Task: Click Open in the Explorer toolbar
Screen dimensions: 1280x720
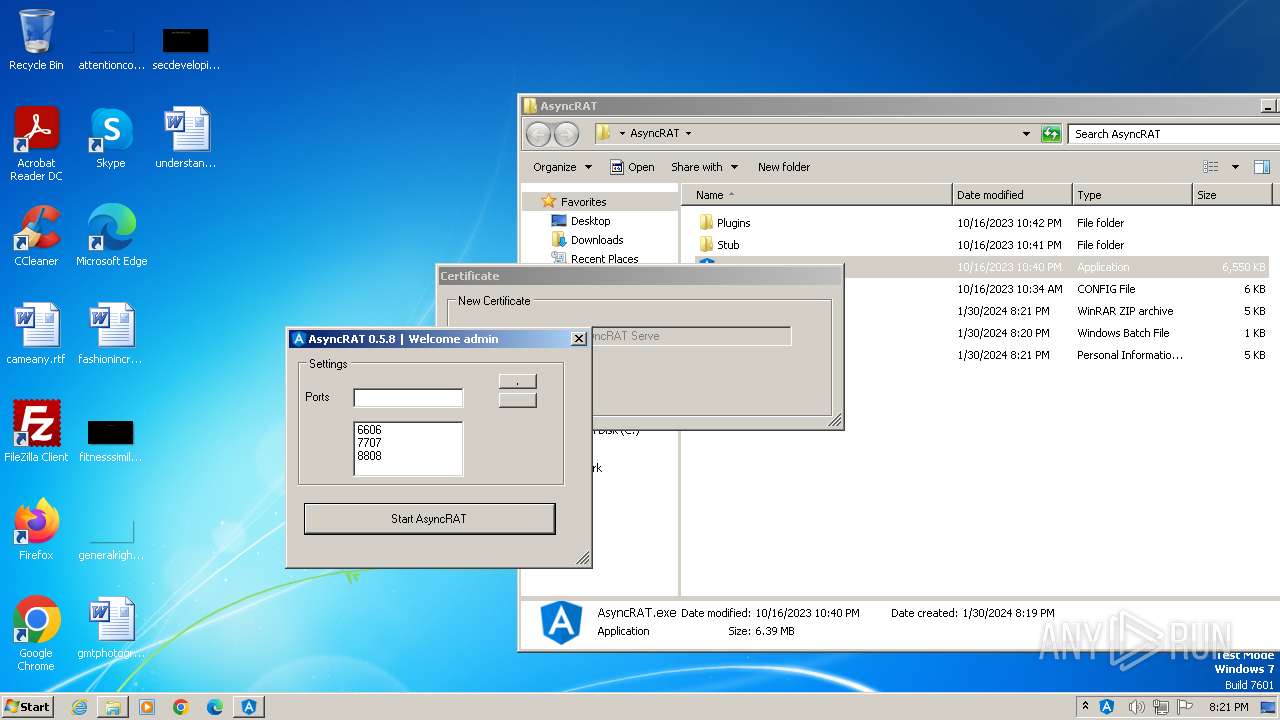Action: point(632,167)
